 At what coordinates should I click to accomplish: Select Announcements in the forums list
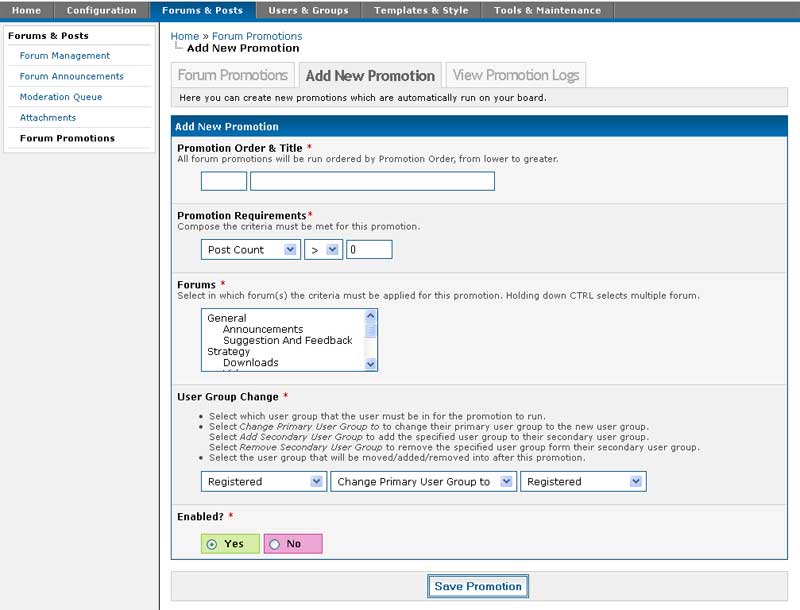pyautogui.click(x=263, y=329)
